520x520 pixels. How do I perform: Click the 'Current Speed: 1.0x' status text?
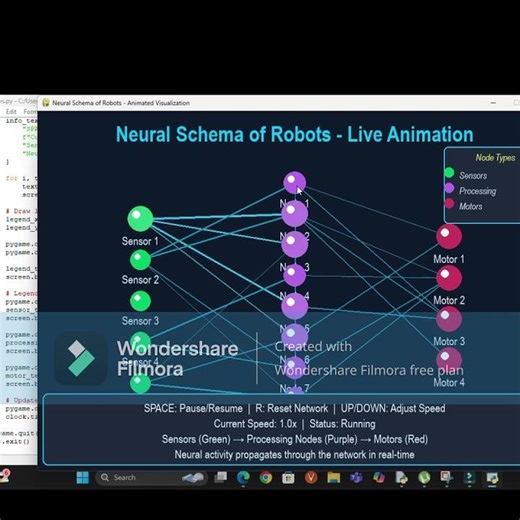(x=255, y=424)
